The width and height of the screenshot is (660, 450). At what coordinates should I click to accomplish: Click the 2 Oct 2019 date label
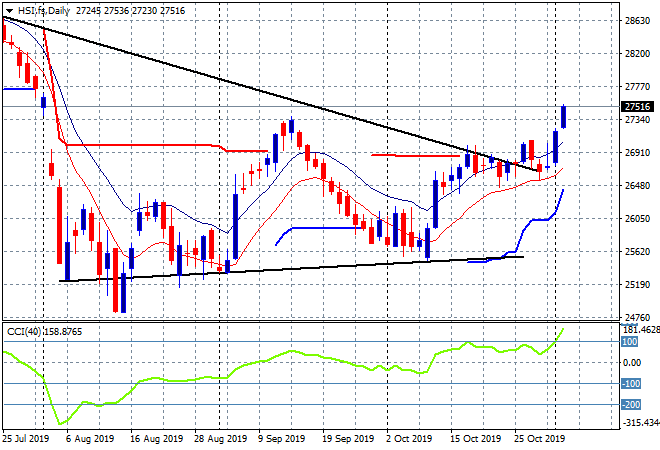coord(409,439)
